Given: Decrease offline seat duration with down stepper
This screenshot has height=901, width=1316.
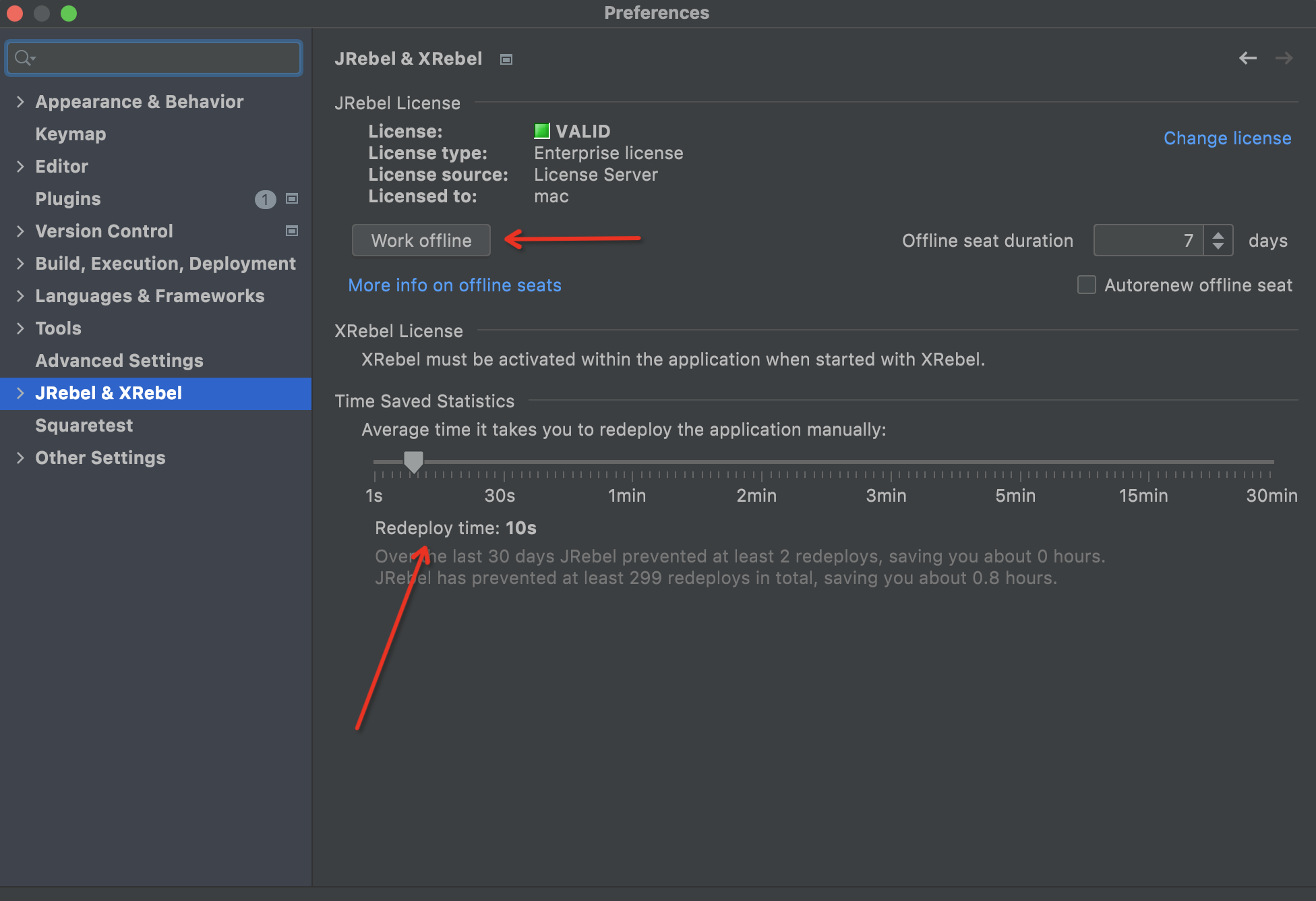Looking at the screenshot, I should (x=1218, y=246).
